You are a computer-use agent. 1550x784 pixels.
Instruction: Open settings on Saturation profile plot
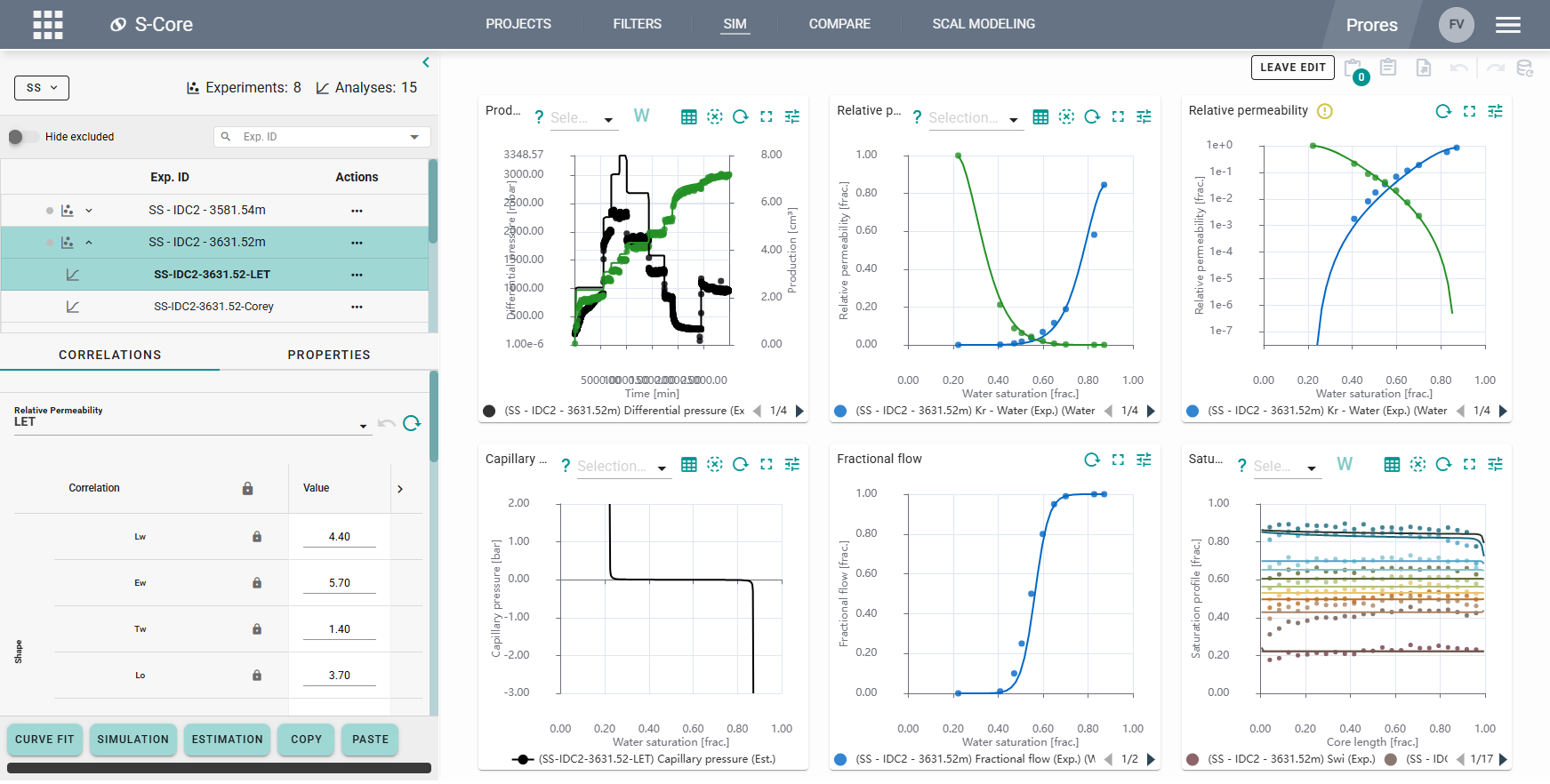click(x=1495, y=464)
